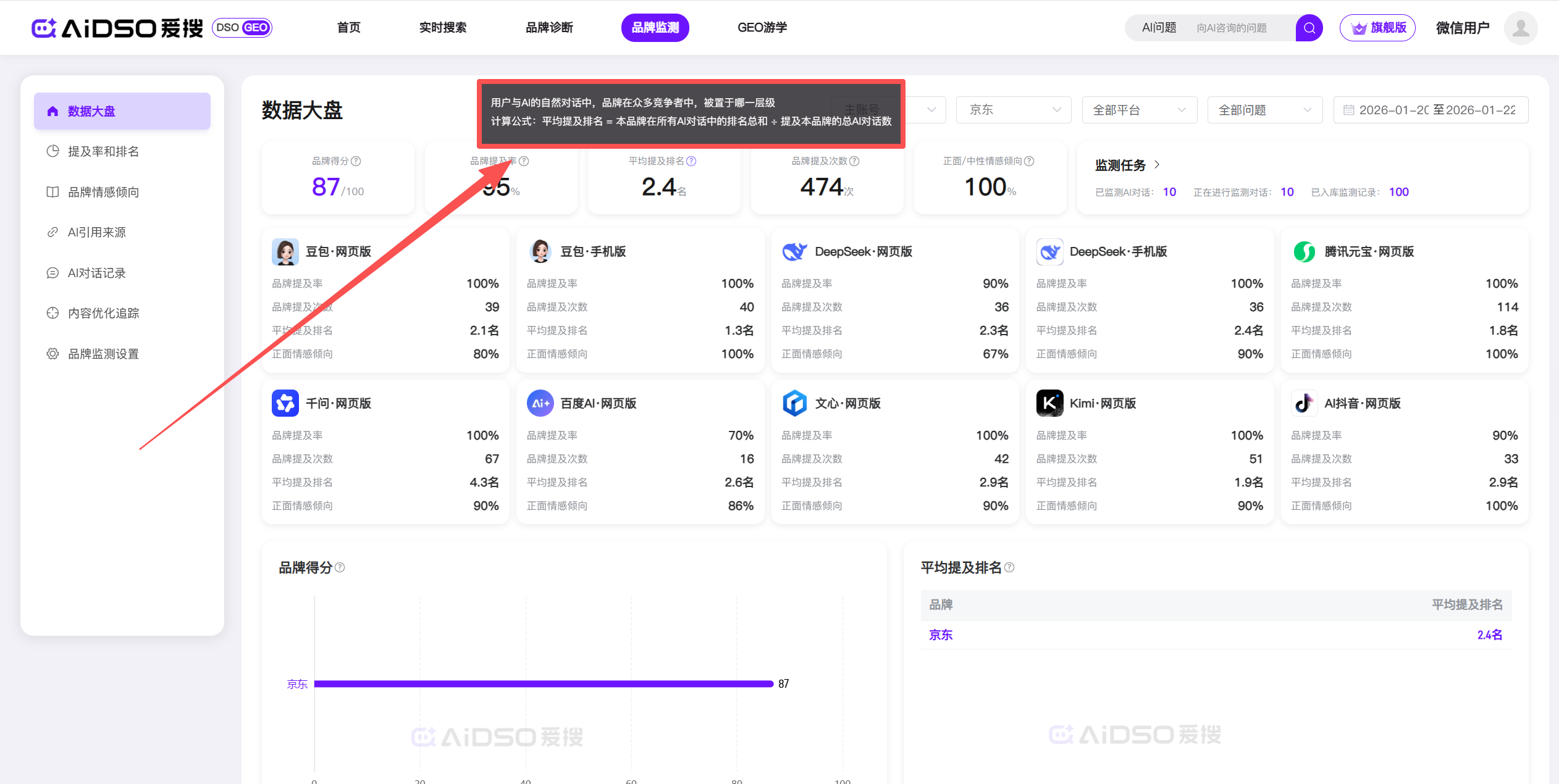
Task: Click the help icon next to 平均提及排名 card
Action: [691, 161]
